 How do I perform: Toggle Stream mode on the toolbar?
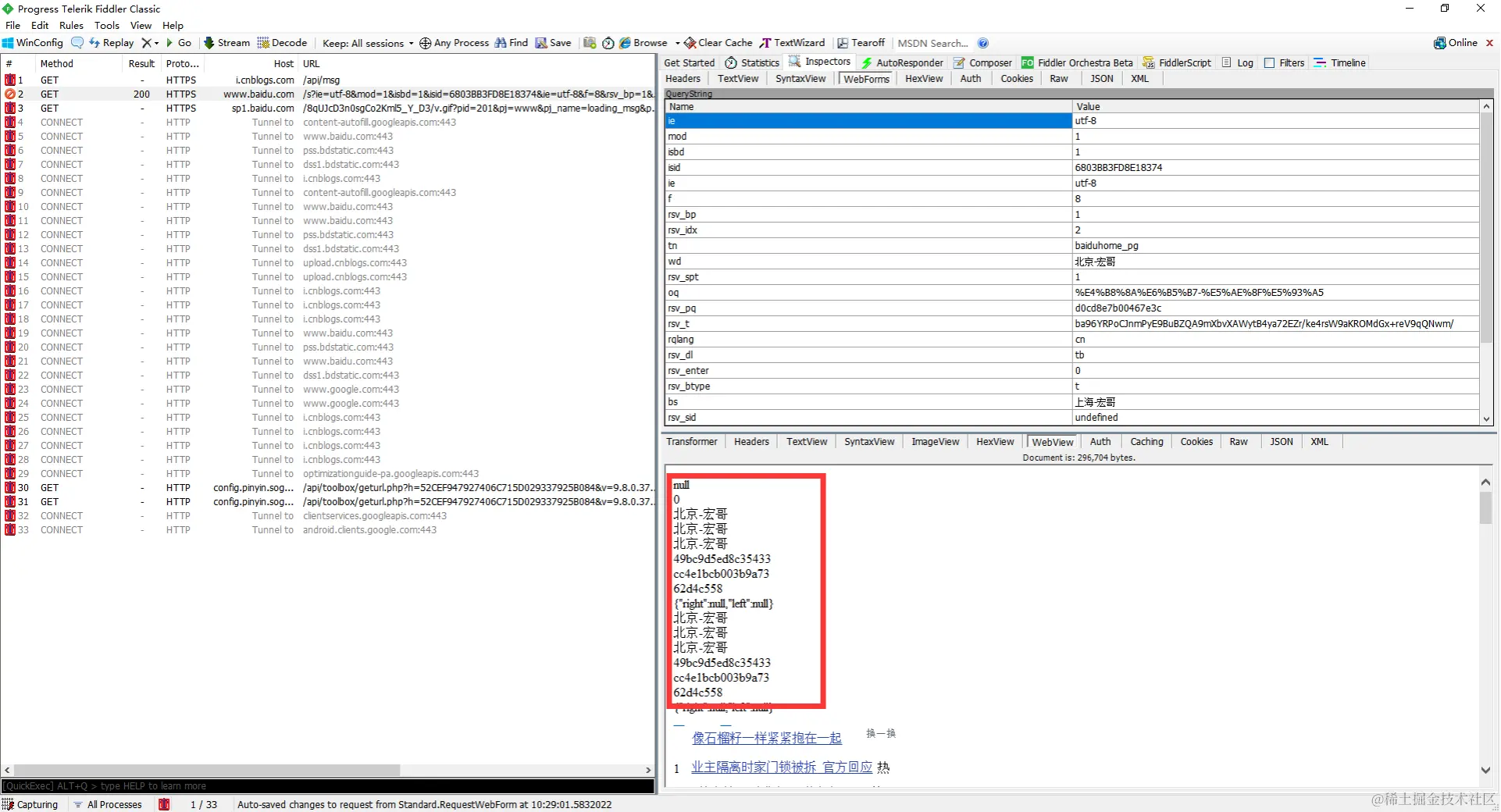(x=226, y=43)
